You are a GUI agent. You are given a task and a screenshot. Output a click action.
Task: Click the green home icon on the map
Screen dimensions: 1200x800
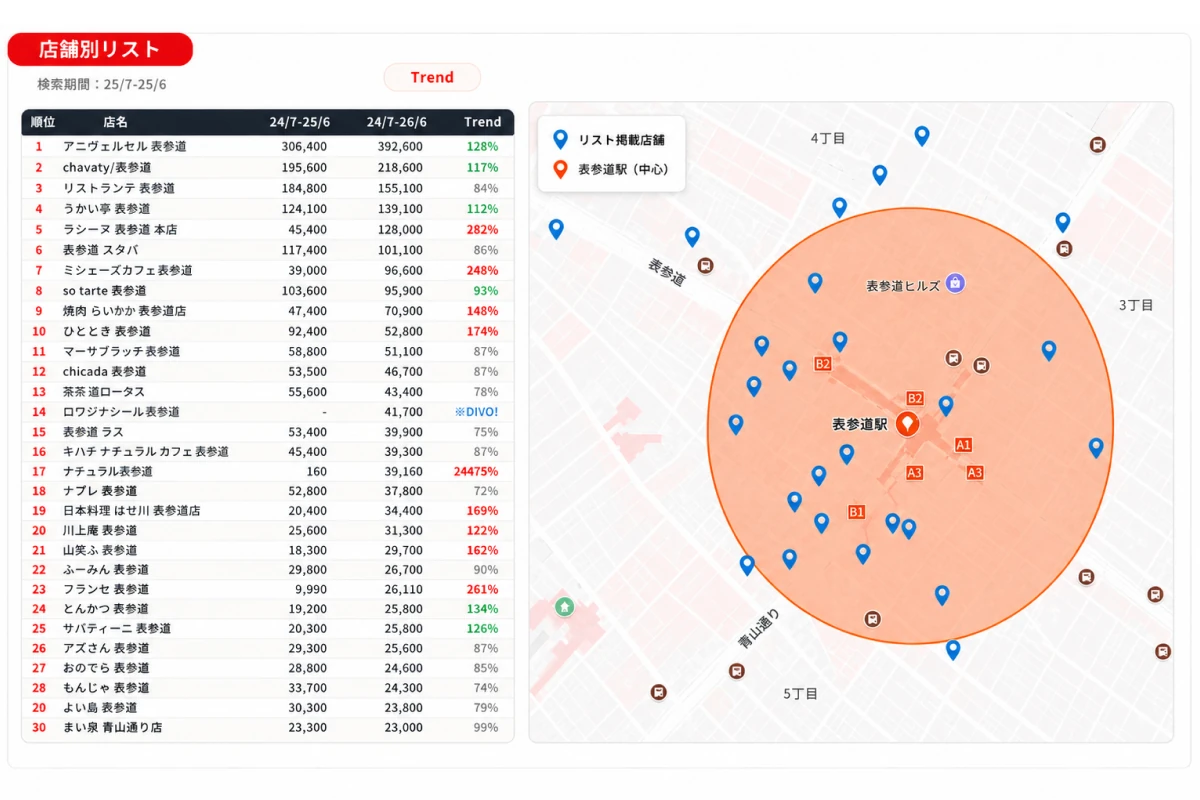point(564,606)
